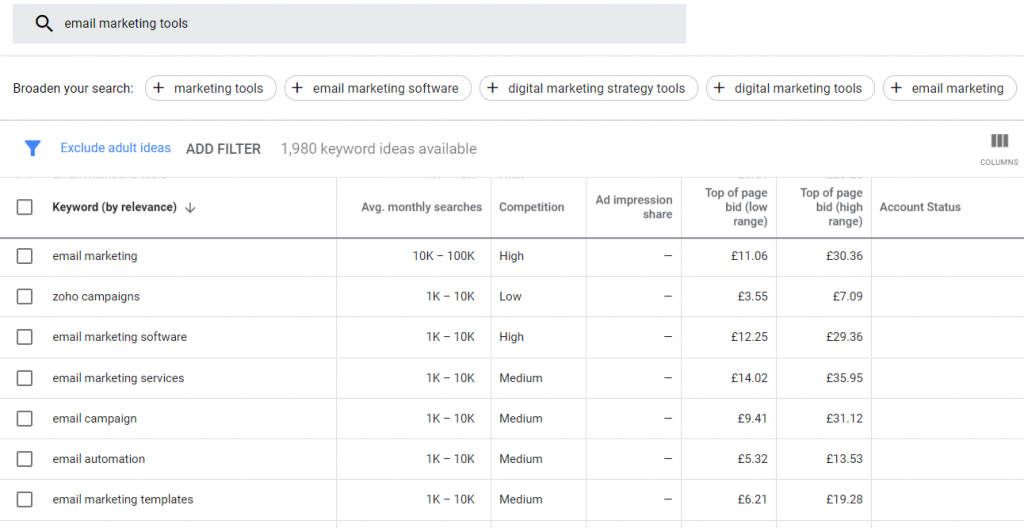Click the £29.36 high bid value
This screenshot has height=528, width=1024.
click(x=844, y=337)
